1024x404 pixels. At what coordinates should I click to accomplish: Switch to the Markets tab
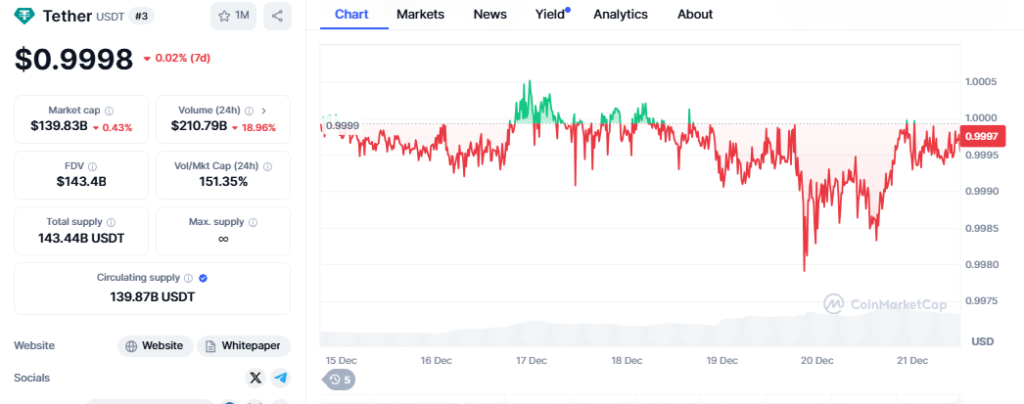[x=420, y=14]
